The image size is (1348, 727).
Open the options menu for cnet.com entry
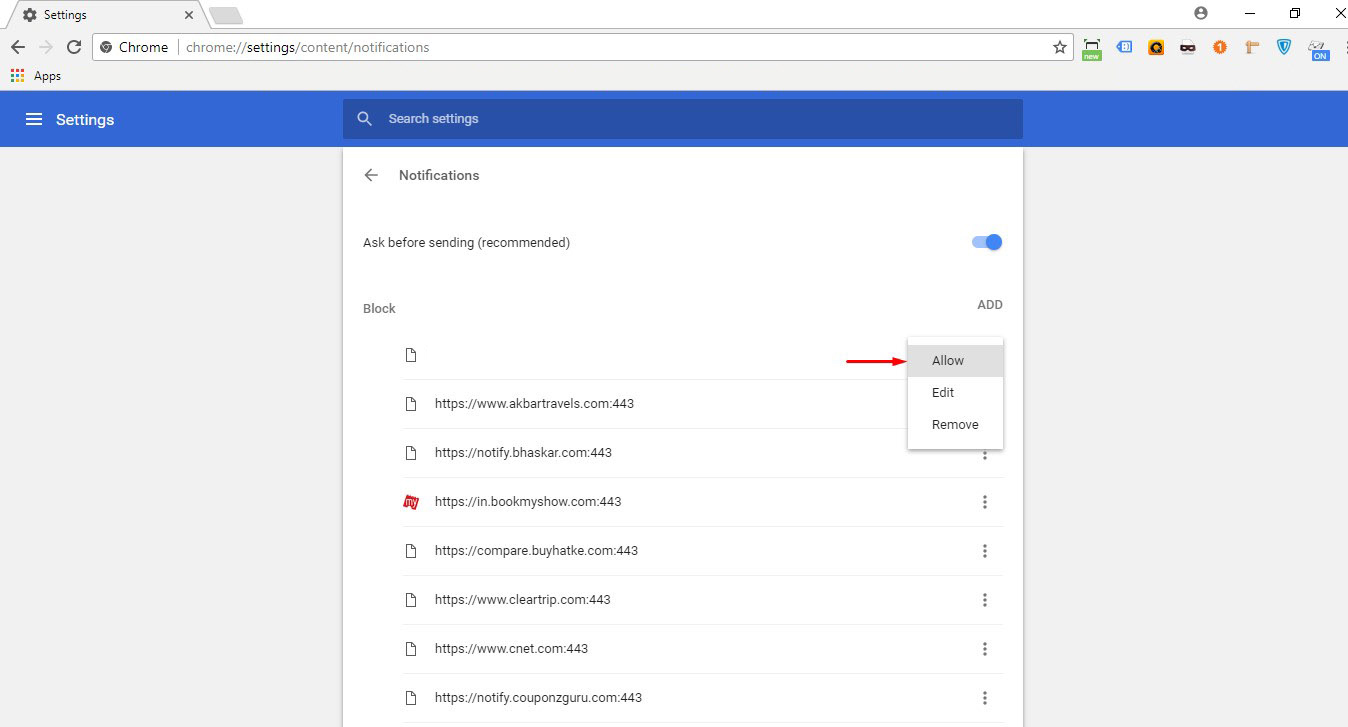click(x=985, y=648)
